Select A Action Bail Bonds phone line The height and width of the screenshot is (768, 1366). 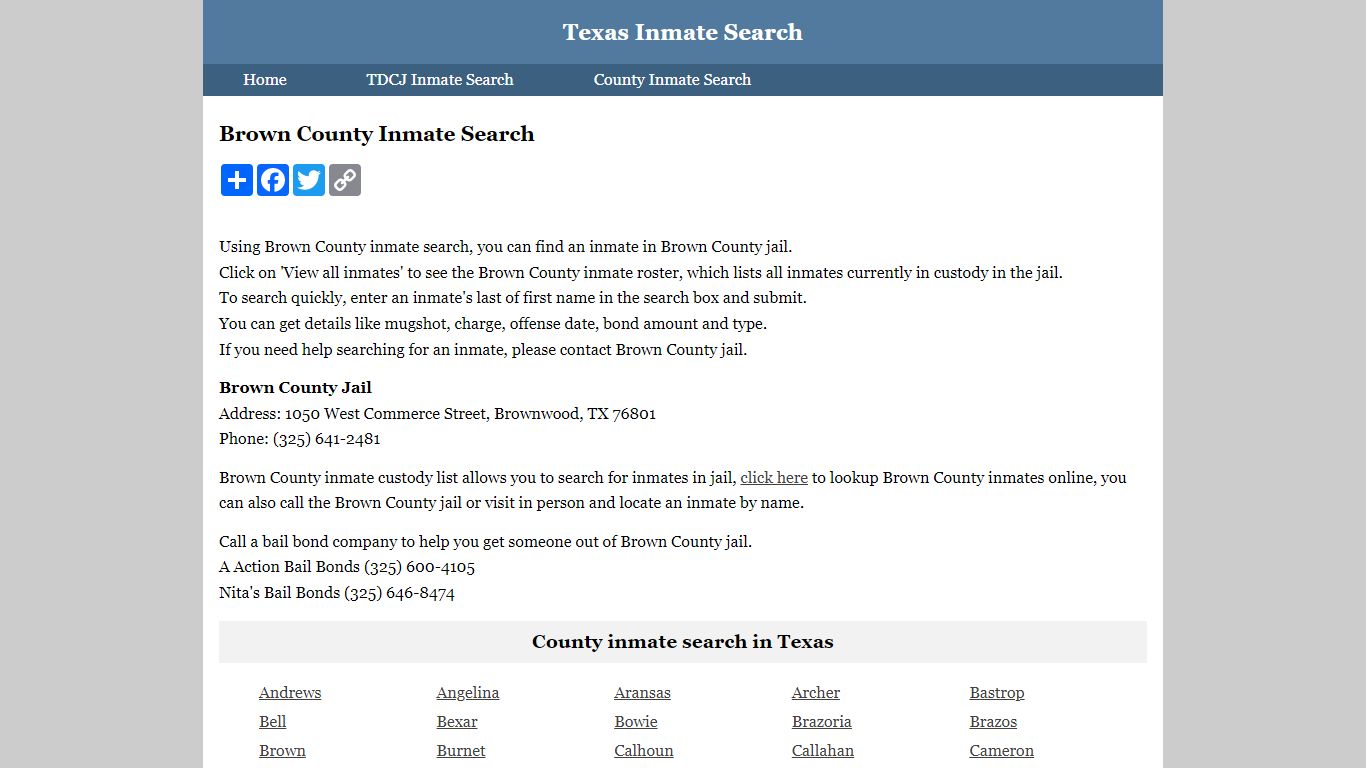(347, 567)
